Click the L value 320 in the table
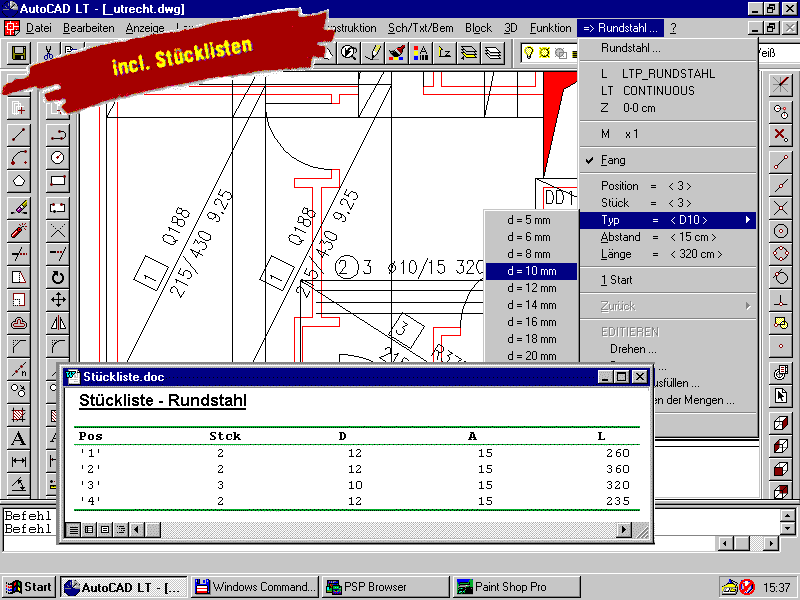Screen dimensions: 800x600 (618, 485)
